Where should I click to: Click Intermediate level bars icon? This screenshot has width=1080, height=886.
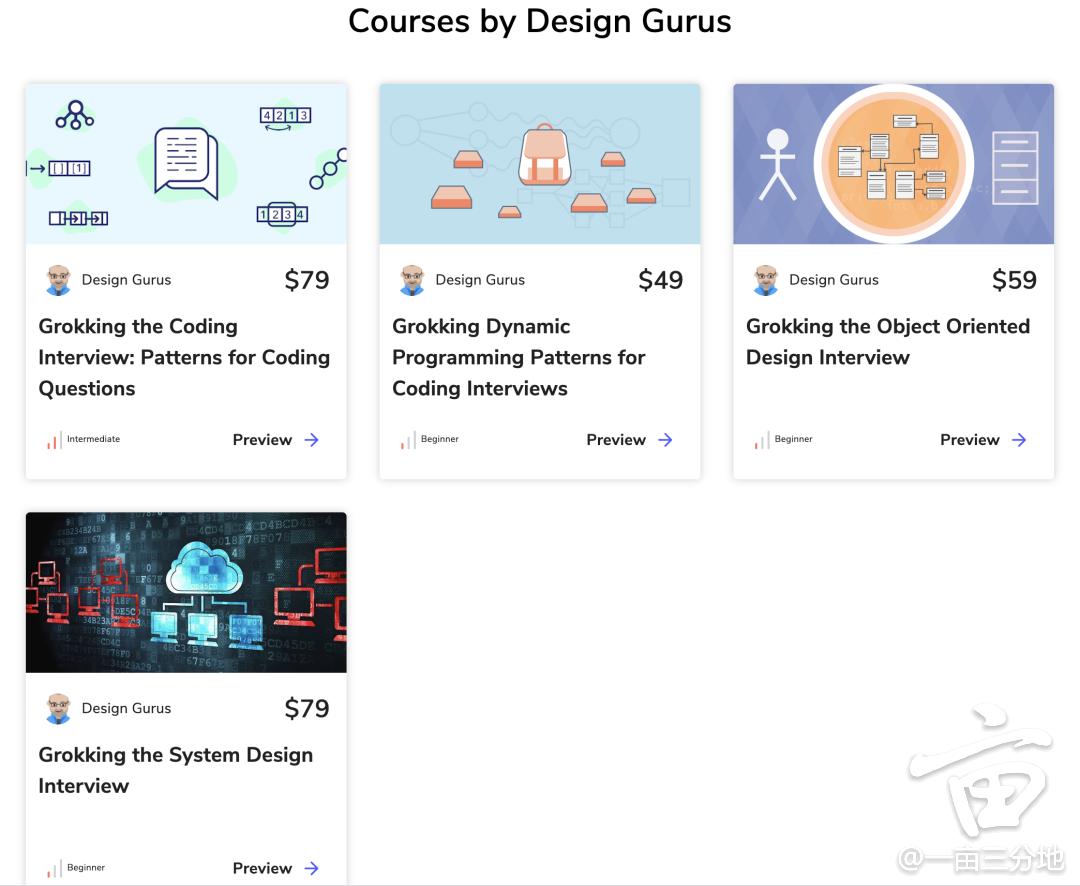[x=54, y=440]
